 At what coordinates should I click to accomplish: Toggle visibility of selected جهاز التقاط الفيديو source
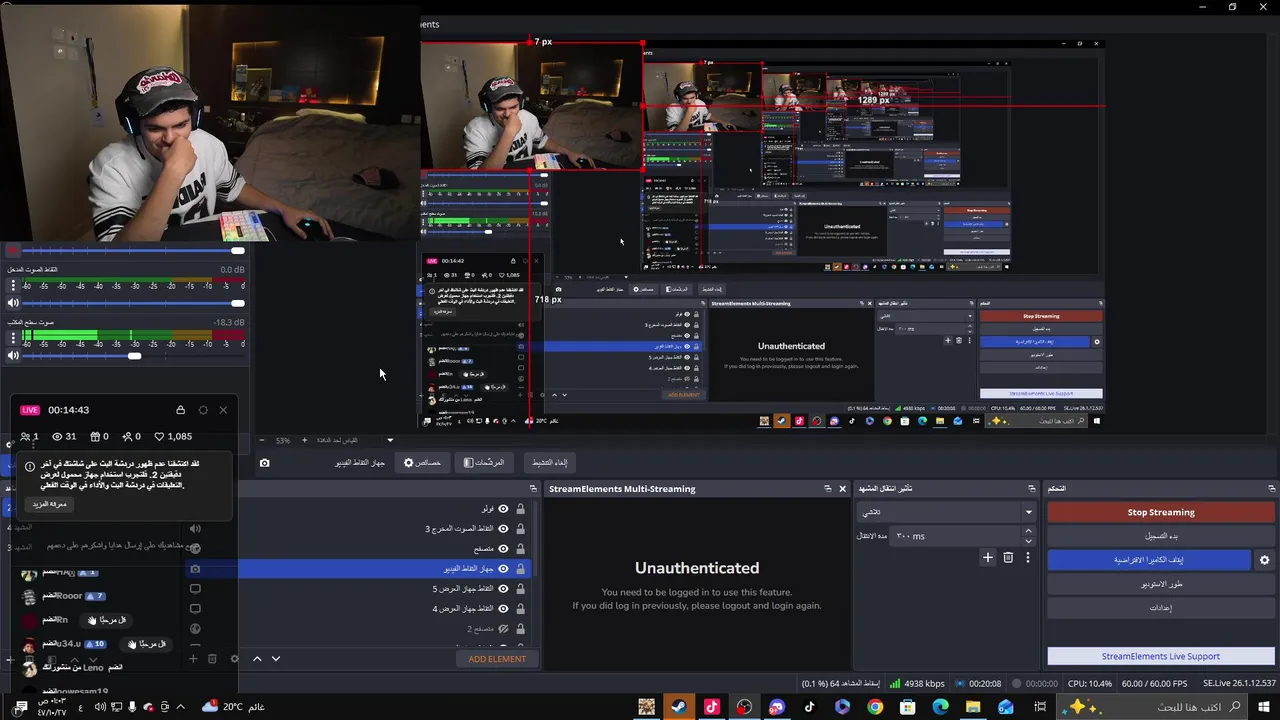(503, 569)
